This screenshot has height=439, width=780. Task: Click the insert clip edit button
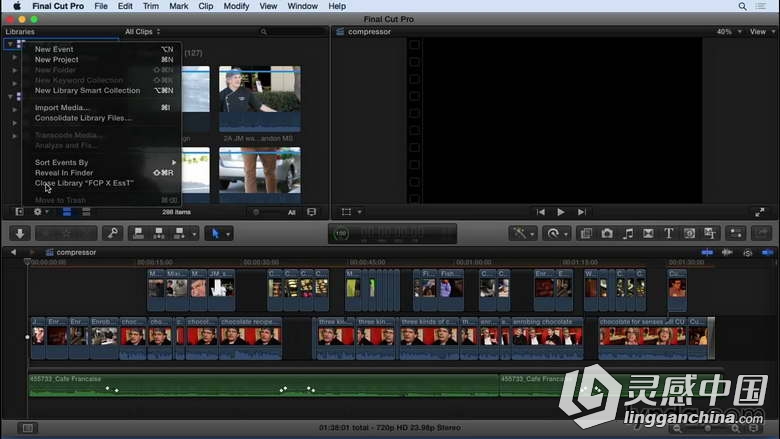(x=159, y=233)
